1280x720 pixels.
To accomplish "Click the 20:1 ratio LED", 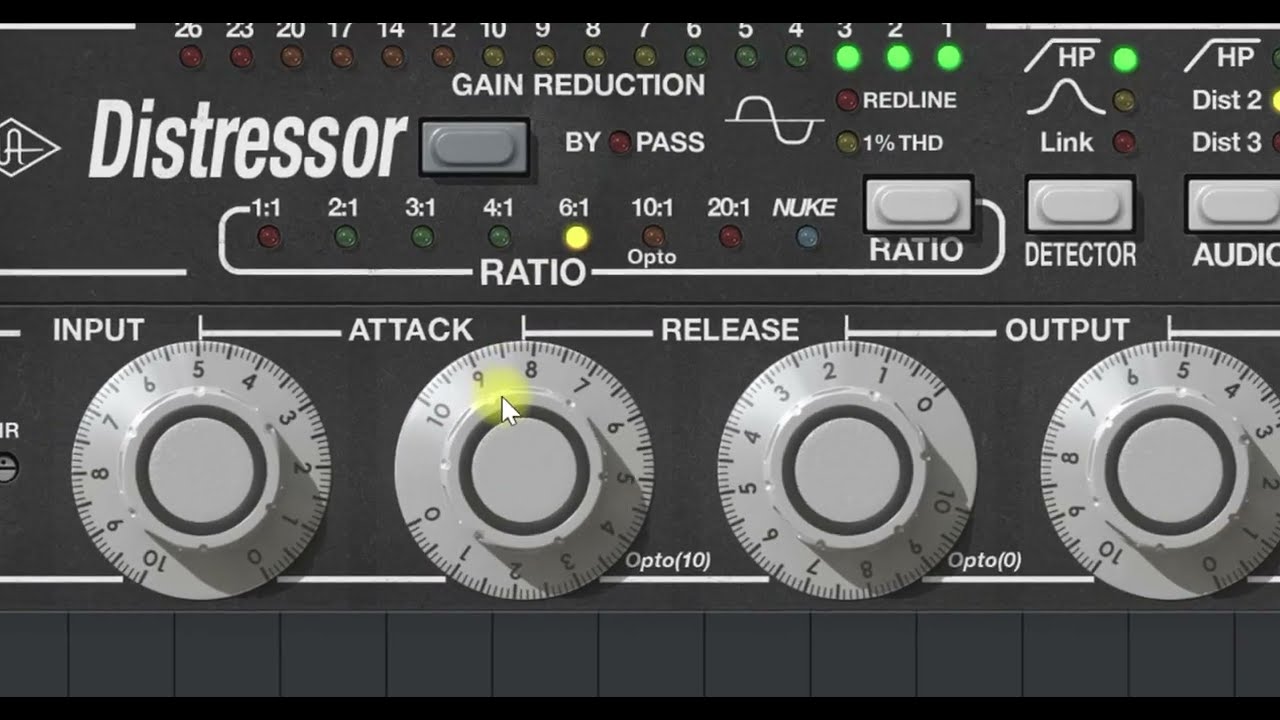I will (x=730, y=237).
